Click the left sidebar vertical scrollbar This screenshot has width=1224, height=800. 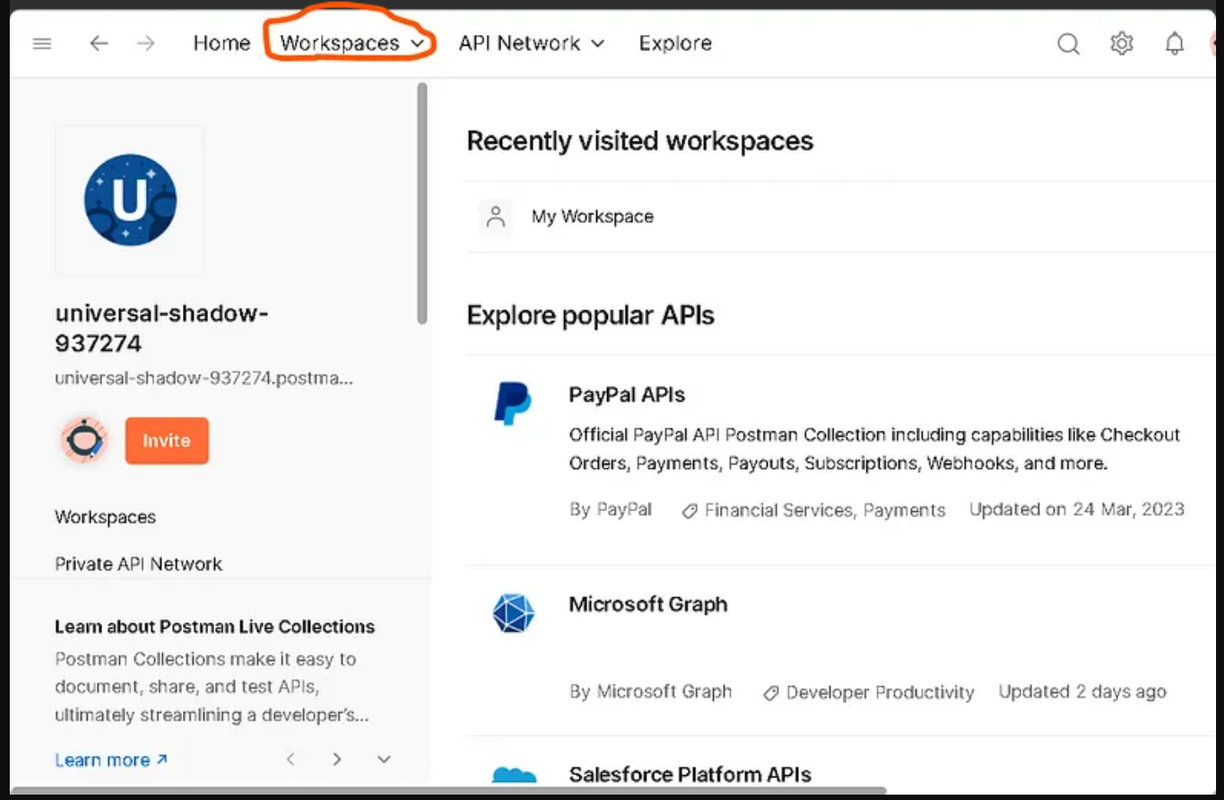[422, 203]
